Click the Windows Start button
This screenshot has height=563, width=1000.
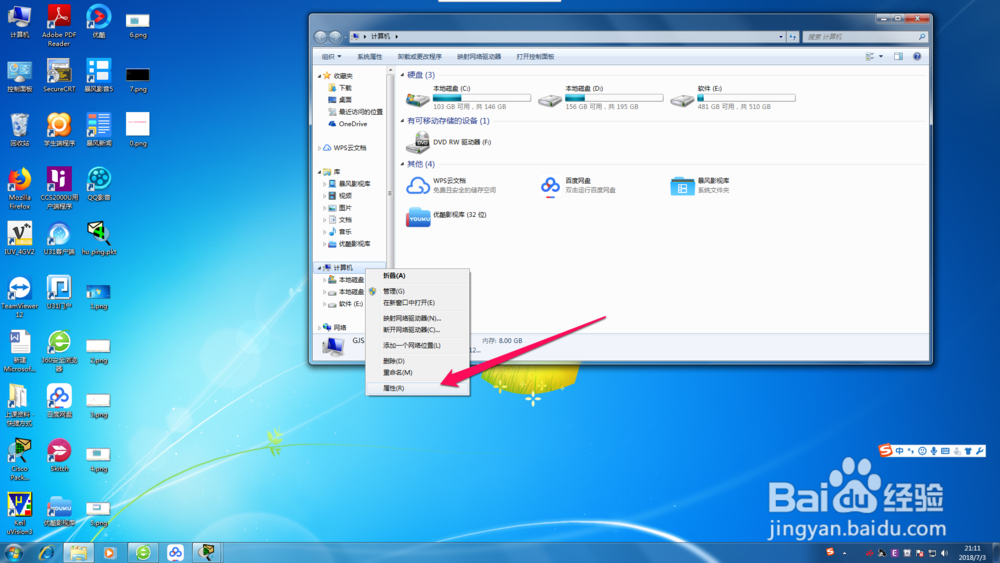point(13,552)
